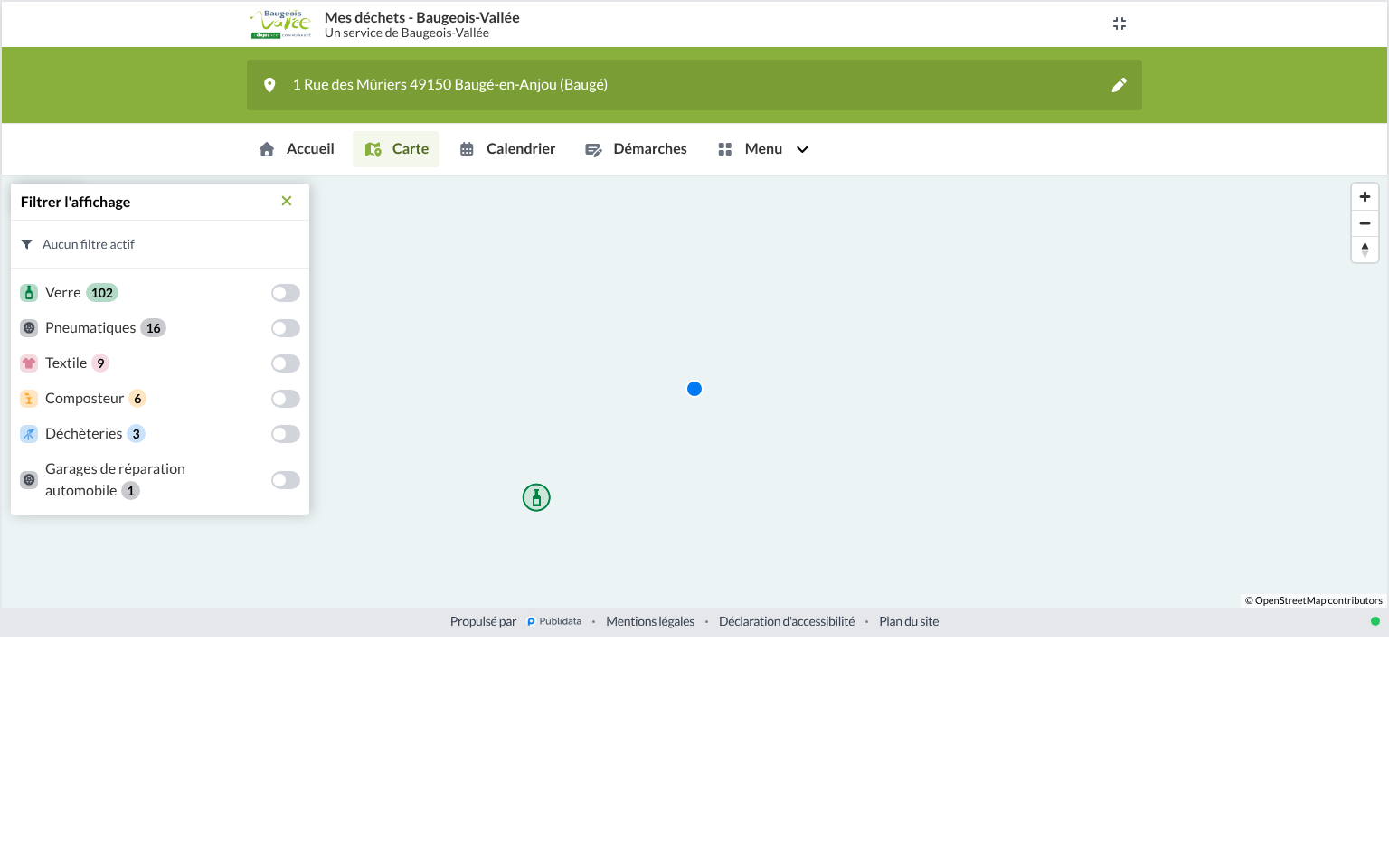Open the Démarches tab

636,149
